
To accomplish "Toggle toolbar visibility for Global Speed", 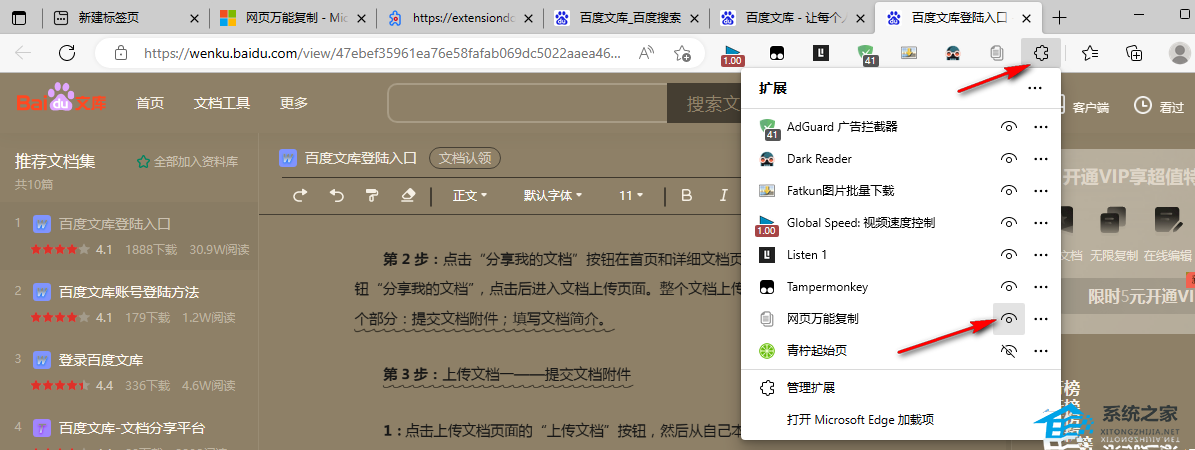I will (x=1009, y=223).
